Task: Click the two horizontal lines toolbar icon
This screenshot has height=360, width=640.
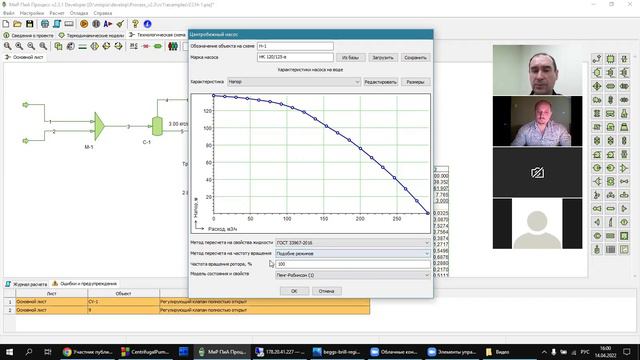Action: [82, 46]
